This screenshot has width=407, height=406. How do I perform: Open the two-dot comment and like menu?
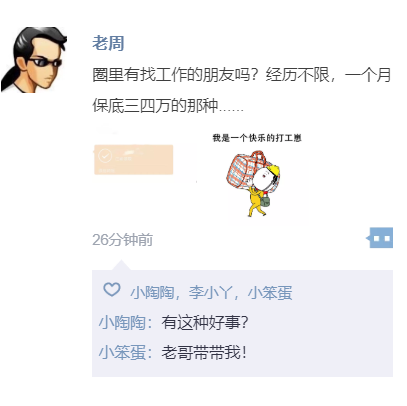(x=380, y=238)
